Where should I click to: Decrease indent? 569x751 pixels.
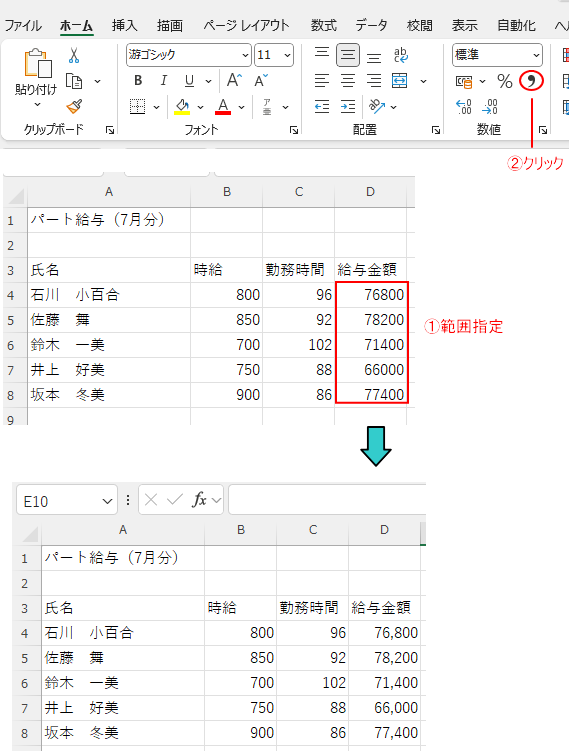point(322,106)
